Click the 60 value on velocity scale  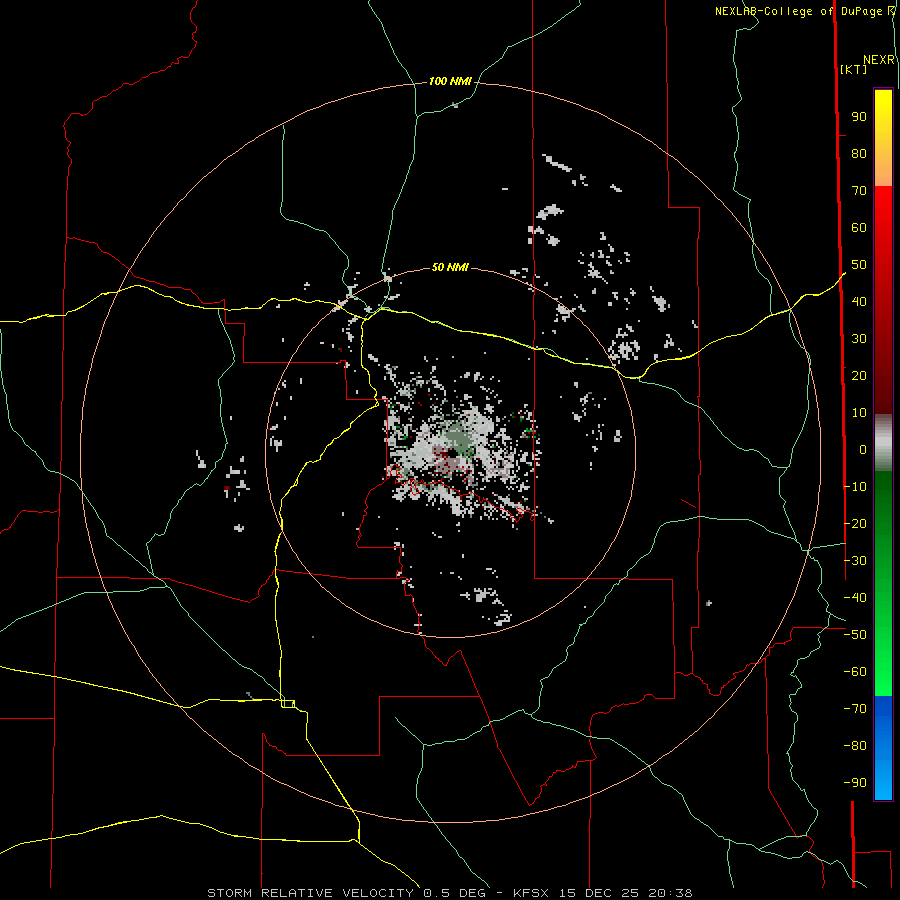pos(859,228)
